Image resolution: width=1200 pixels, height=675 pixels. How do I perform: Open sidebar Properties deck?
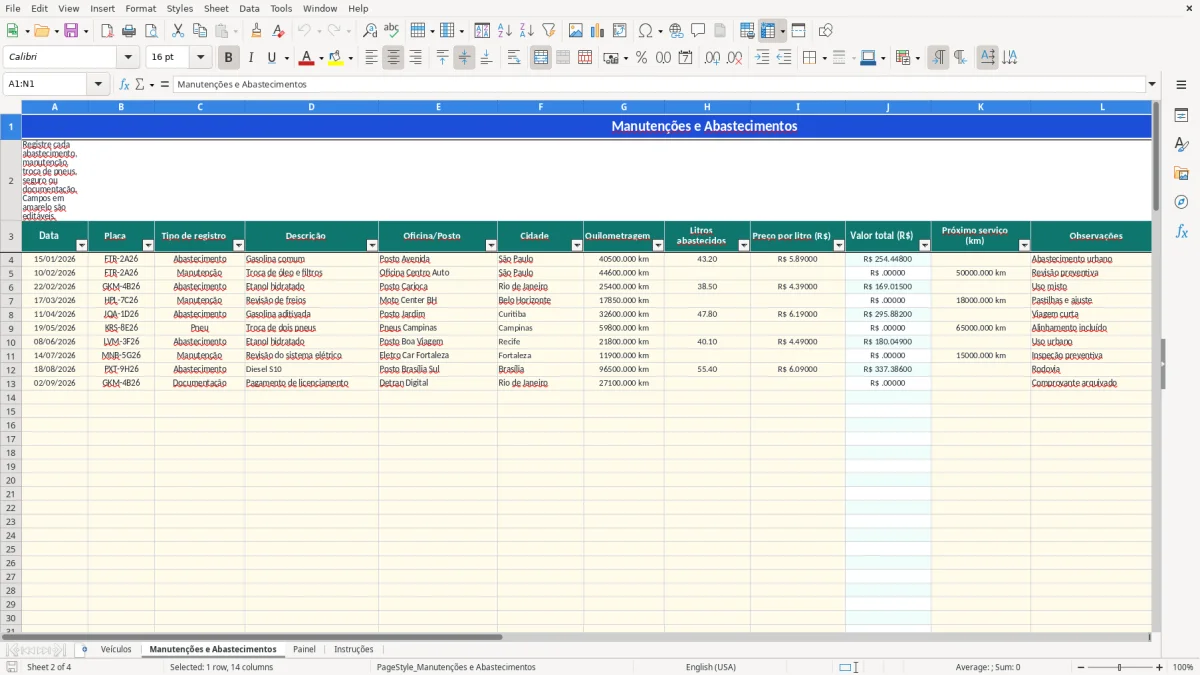1181,115
